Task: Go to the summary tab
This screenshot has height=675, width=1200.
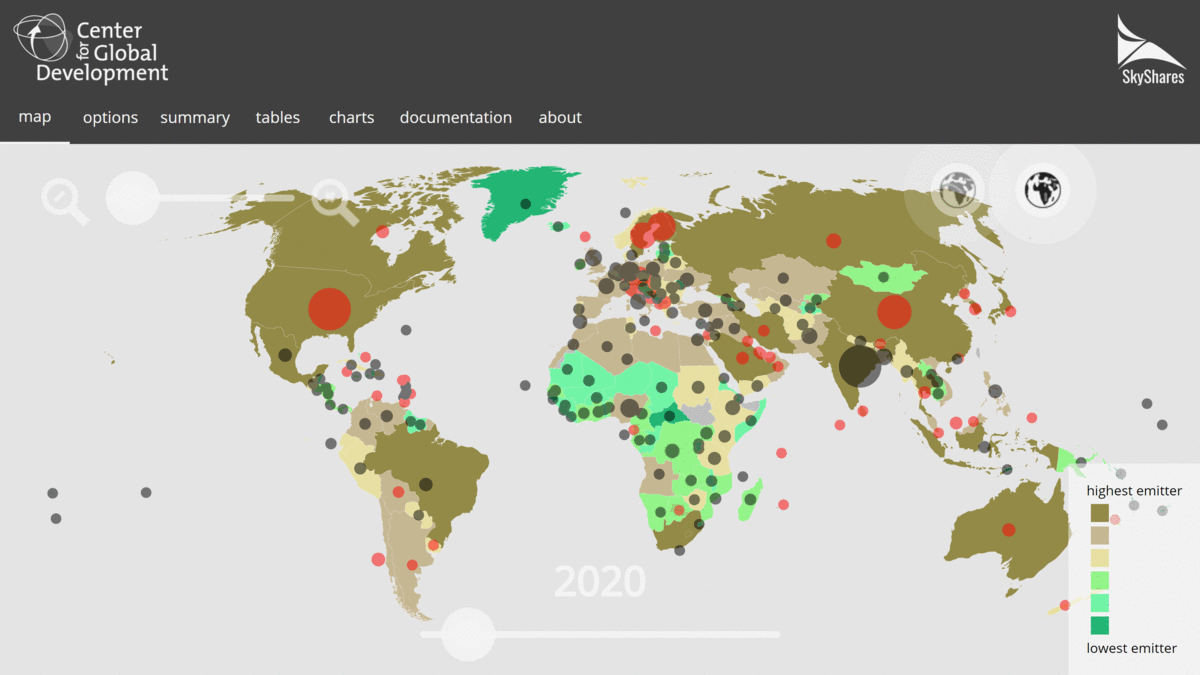Action: click(x=195, y=117)
